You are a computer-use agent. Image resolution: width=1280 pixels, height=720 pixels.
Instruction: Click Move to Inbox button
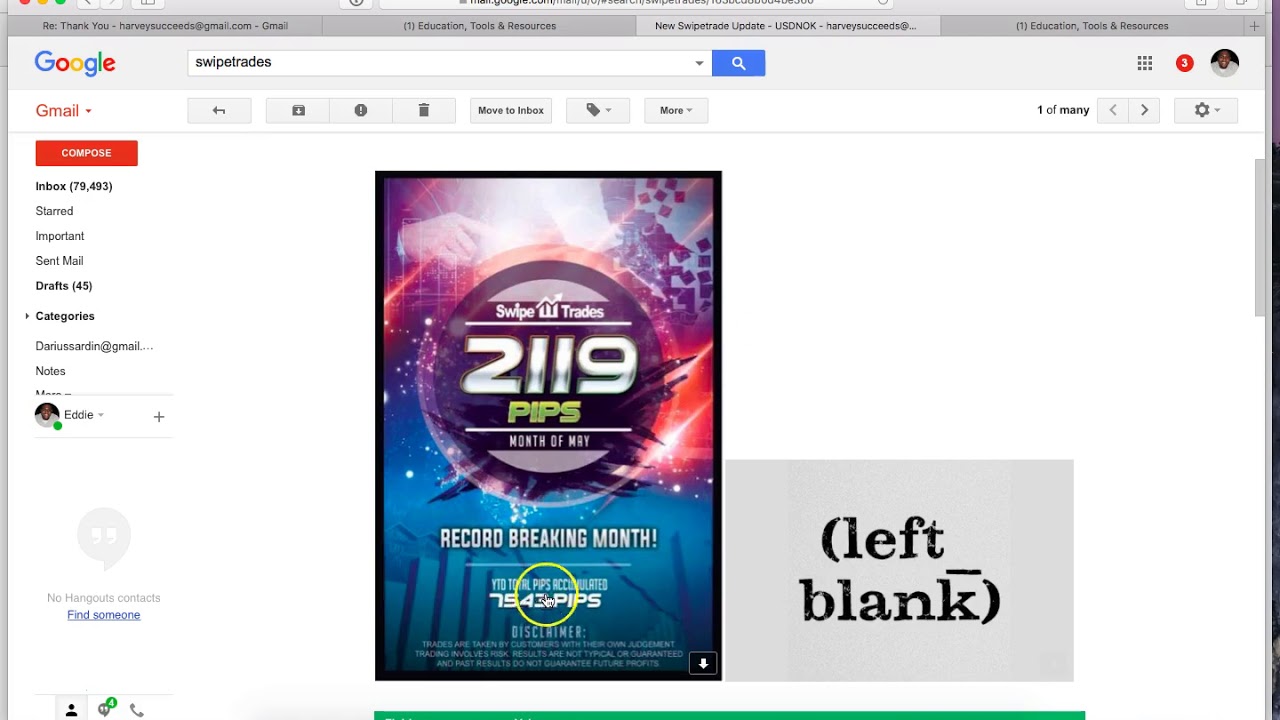511,110
